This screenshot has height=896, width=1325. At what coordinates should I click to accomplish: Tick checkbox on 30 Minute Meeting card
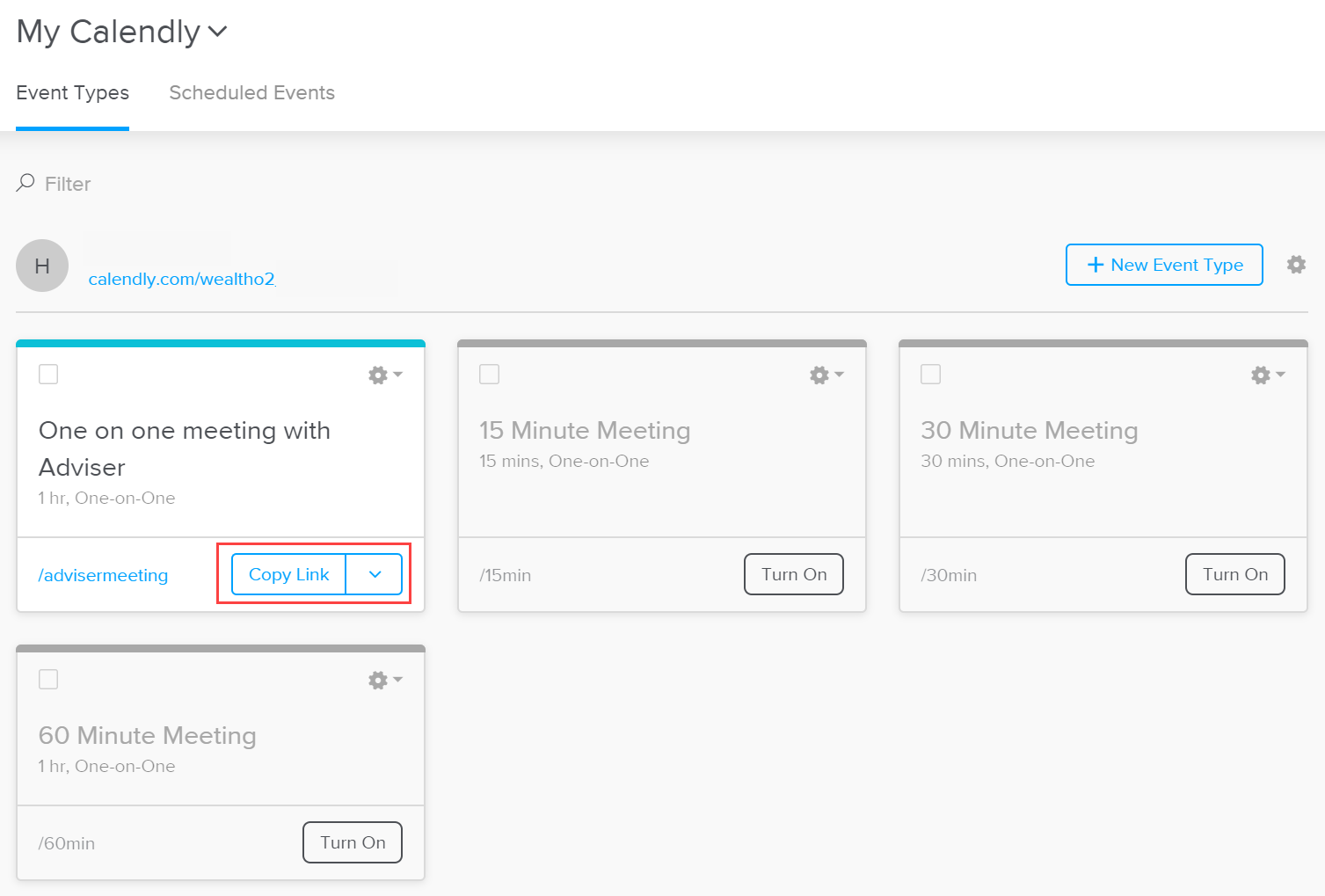tap(930, 375)
